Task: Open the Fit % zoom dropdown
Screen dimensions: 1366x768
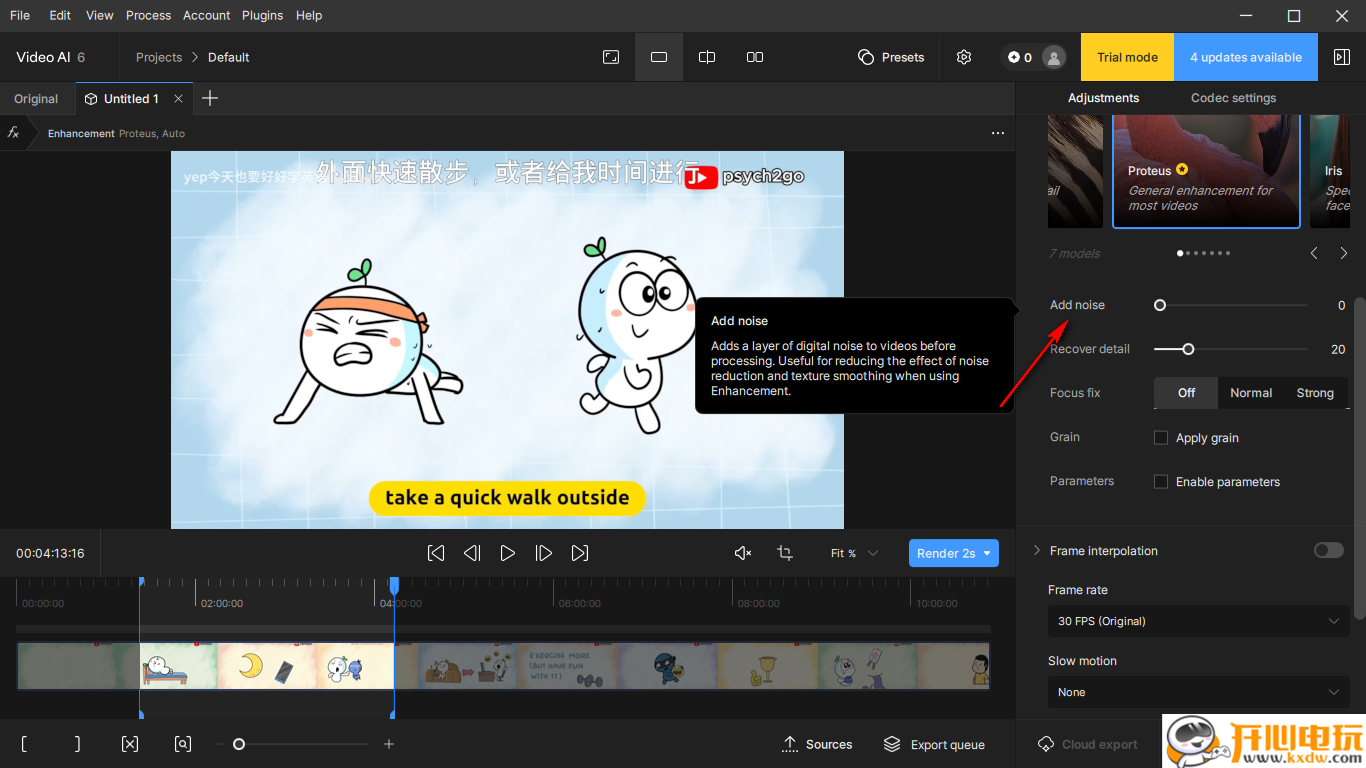Action: [854, 553]
